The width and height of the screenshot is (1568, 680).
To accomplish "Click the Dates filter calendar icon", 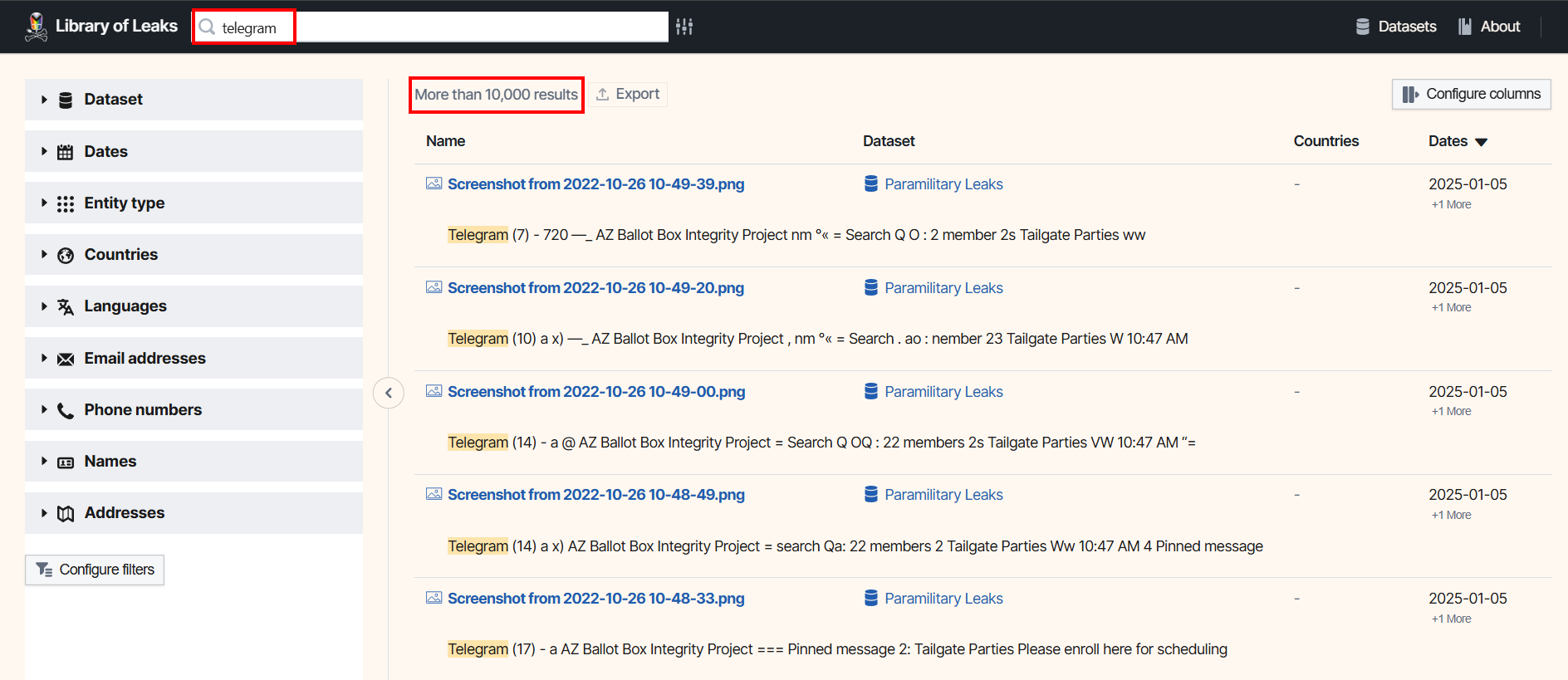I will click(x=65, y=152).
